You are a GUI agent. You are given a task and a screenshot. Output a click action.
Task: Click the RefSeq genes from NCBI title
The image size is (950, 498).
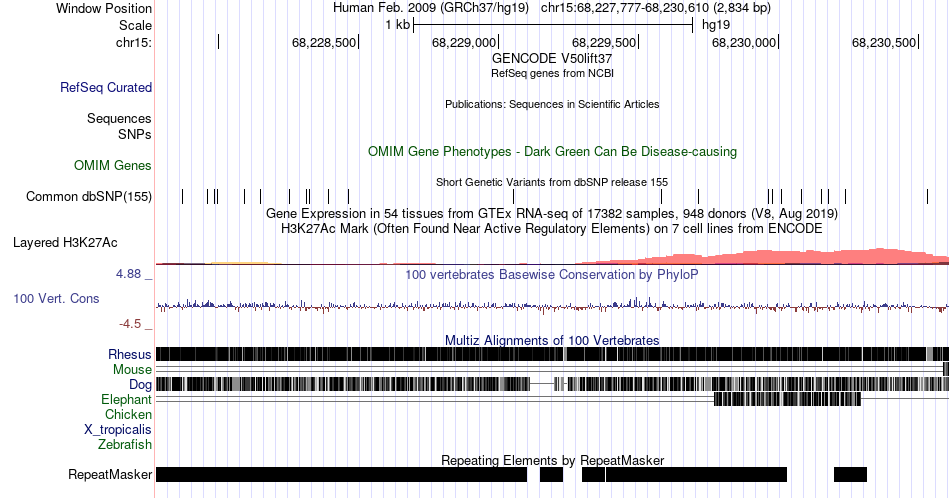[x=552, y=73]
